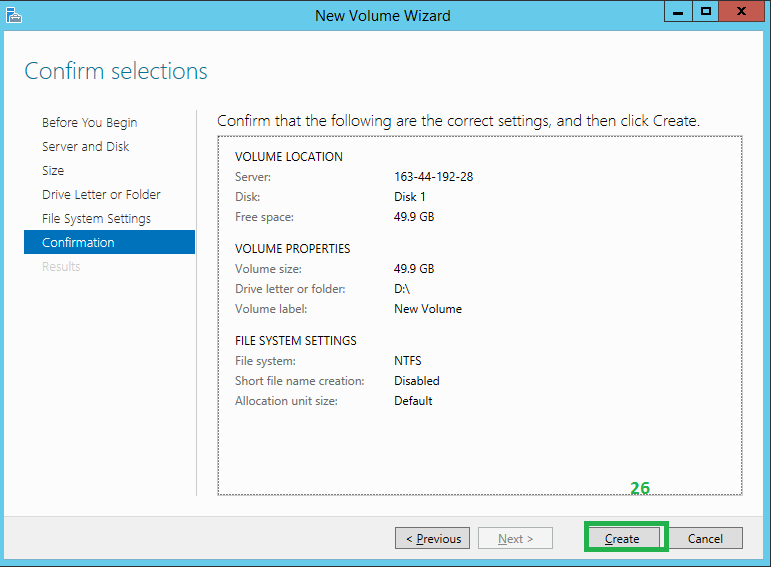Minimize the New Volume Wizard window

pos(679,12)
